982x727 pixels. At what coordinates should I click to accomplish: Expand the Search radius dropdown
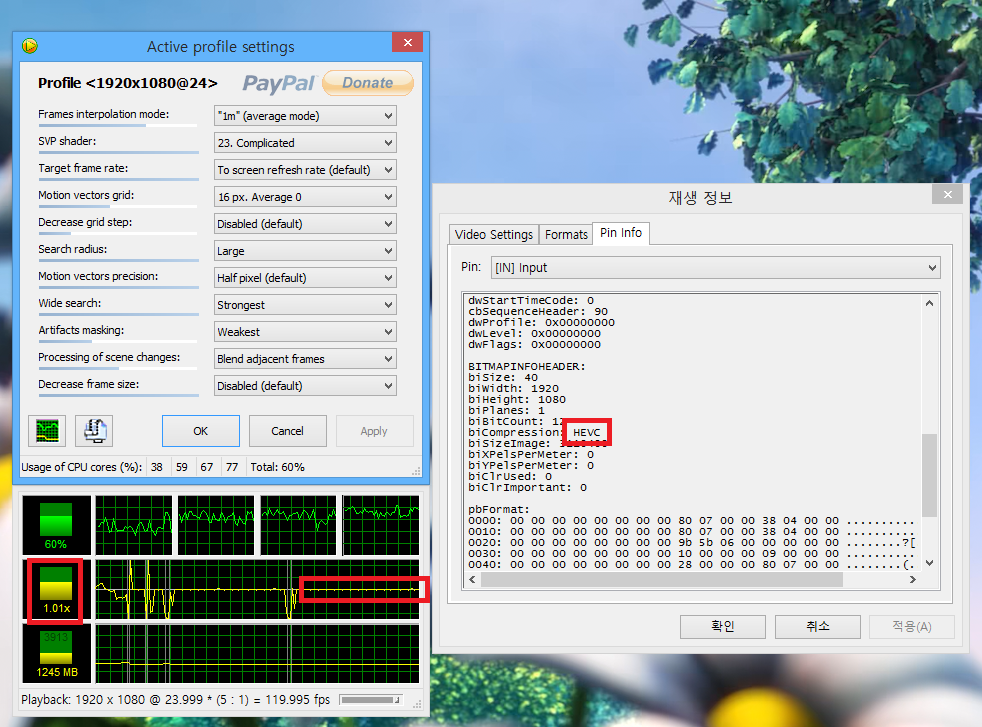click(x=305, y=251)
